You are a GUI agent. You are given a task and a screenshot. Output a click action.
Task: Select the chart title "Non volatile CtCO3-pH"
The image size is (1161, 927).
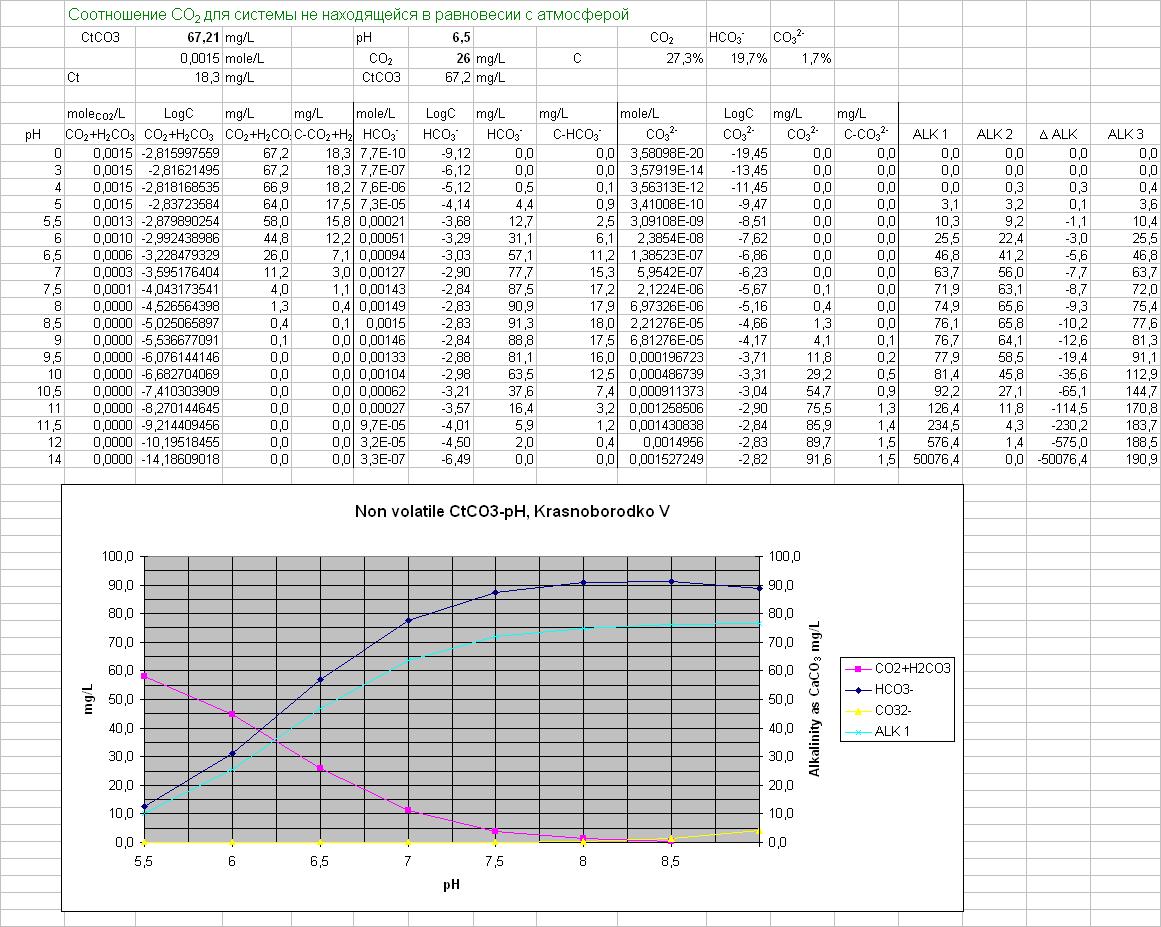pos(512,511)
